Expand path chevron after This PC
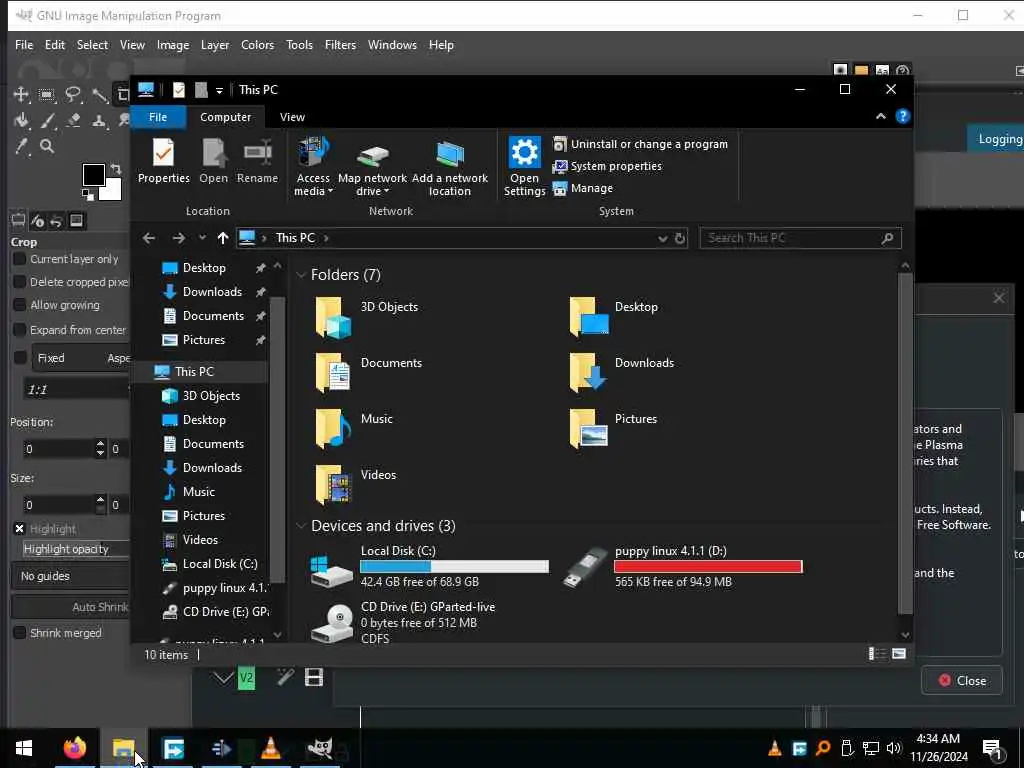The width and height of the screenshot is (1024, 768). coord(326,238)
